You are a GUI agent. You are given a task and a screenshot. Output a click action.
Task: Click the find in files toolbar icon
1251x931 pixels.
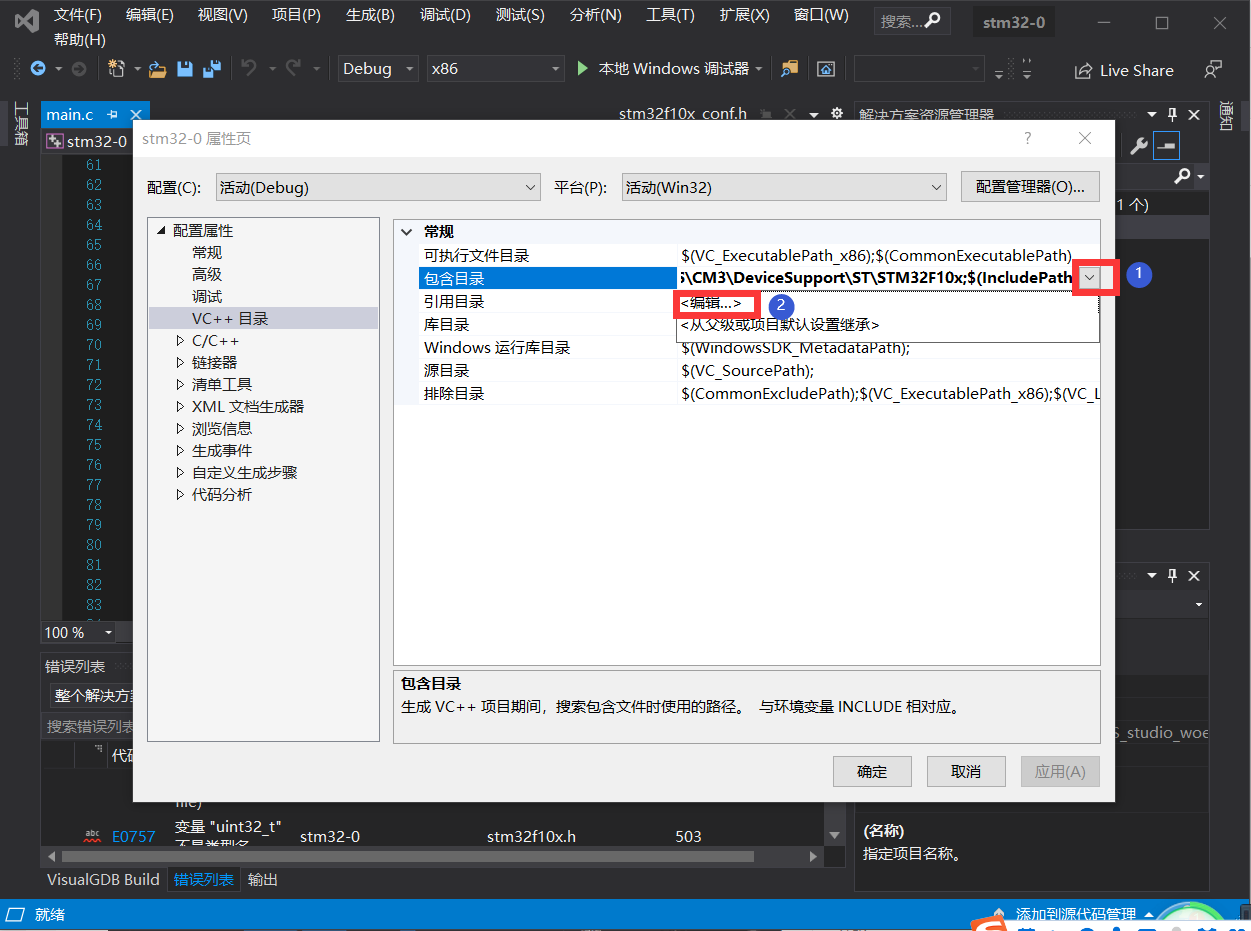click(x=790, y=69)
